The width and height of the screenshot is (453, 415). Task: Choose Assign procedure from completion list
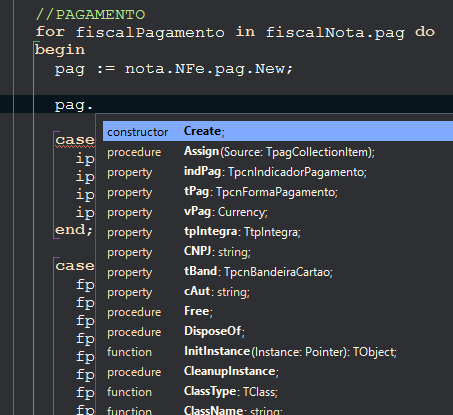coord(278,152)
